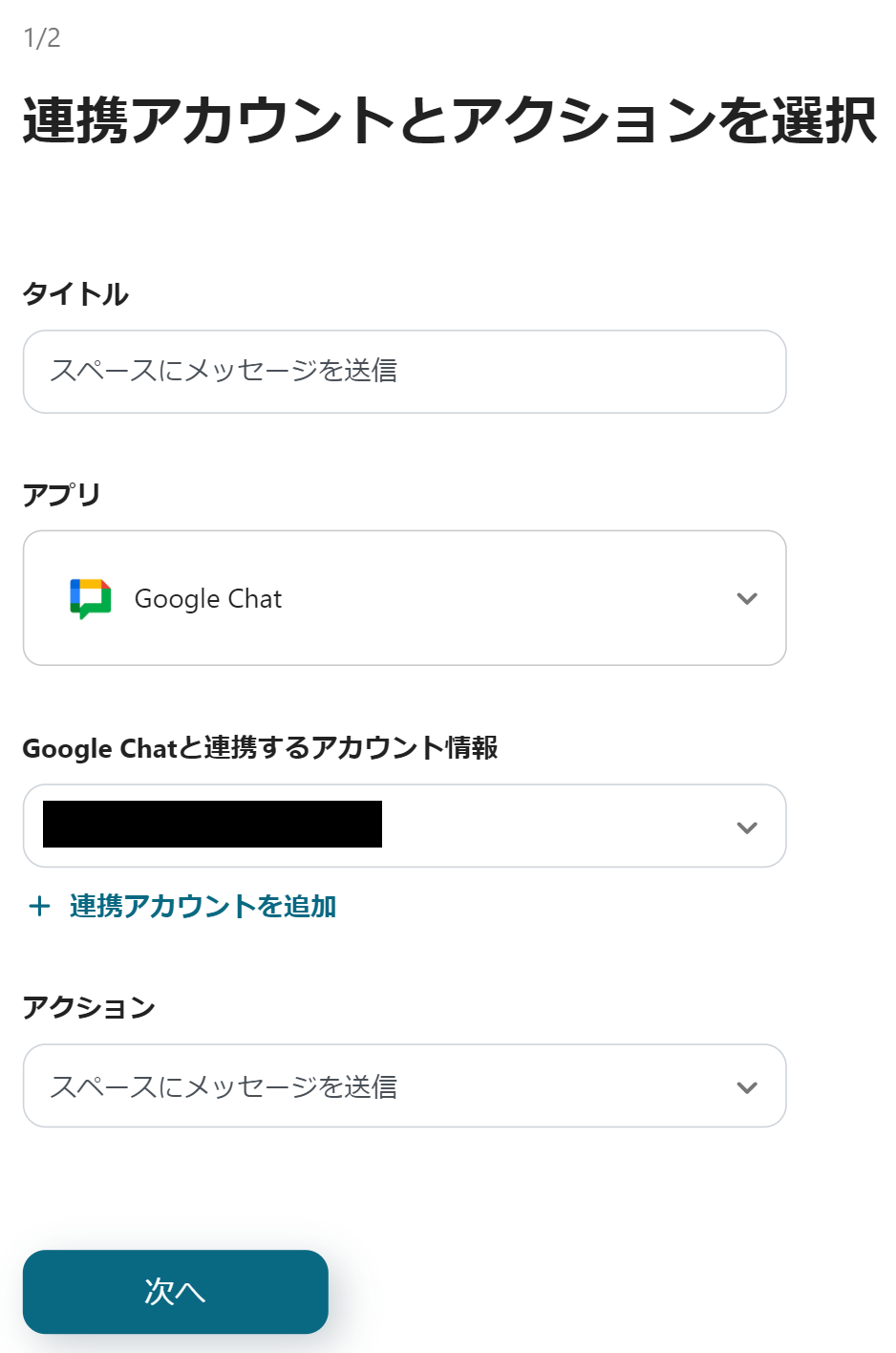Click blank middle area of the アプリ selector
This screenshot has height=1353, width=896.
[x=506, y=599]
